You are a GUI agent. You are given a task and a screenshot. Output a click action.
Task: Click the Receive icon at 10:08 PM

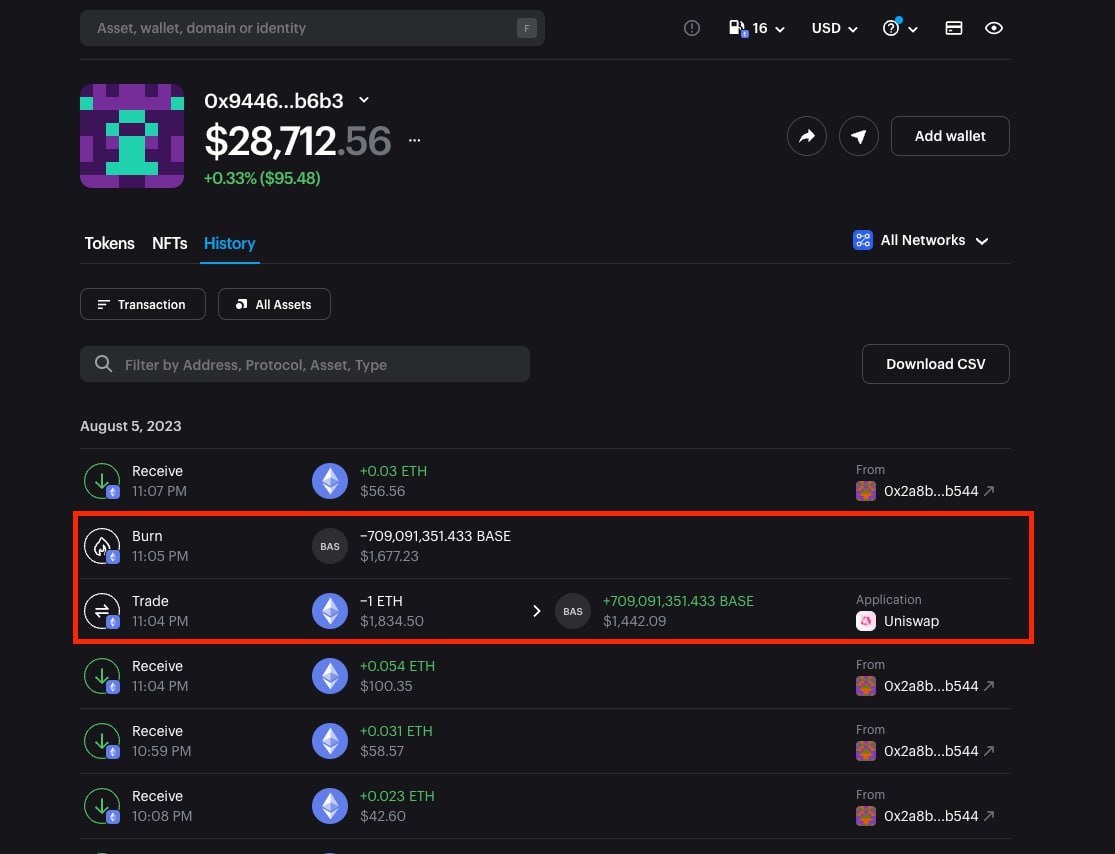coord(102,806)
